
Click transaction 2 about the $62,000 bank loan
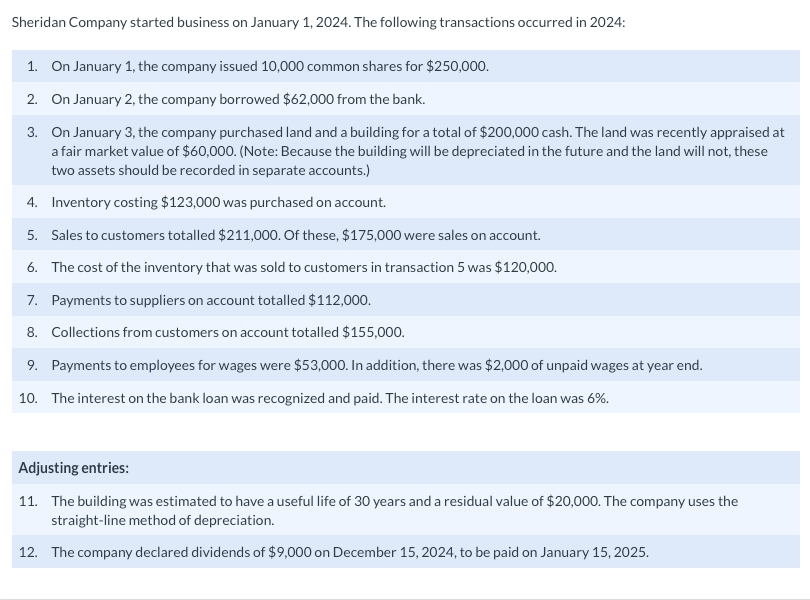tap(406, 99)
